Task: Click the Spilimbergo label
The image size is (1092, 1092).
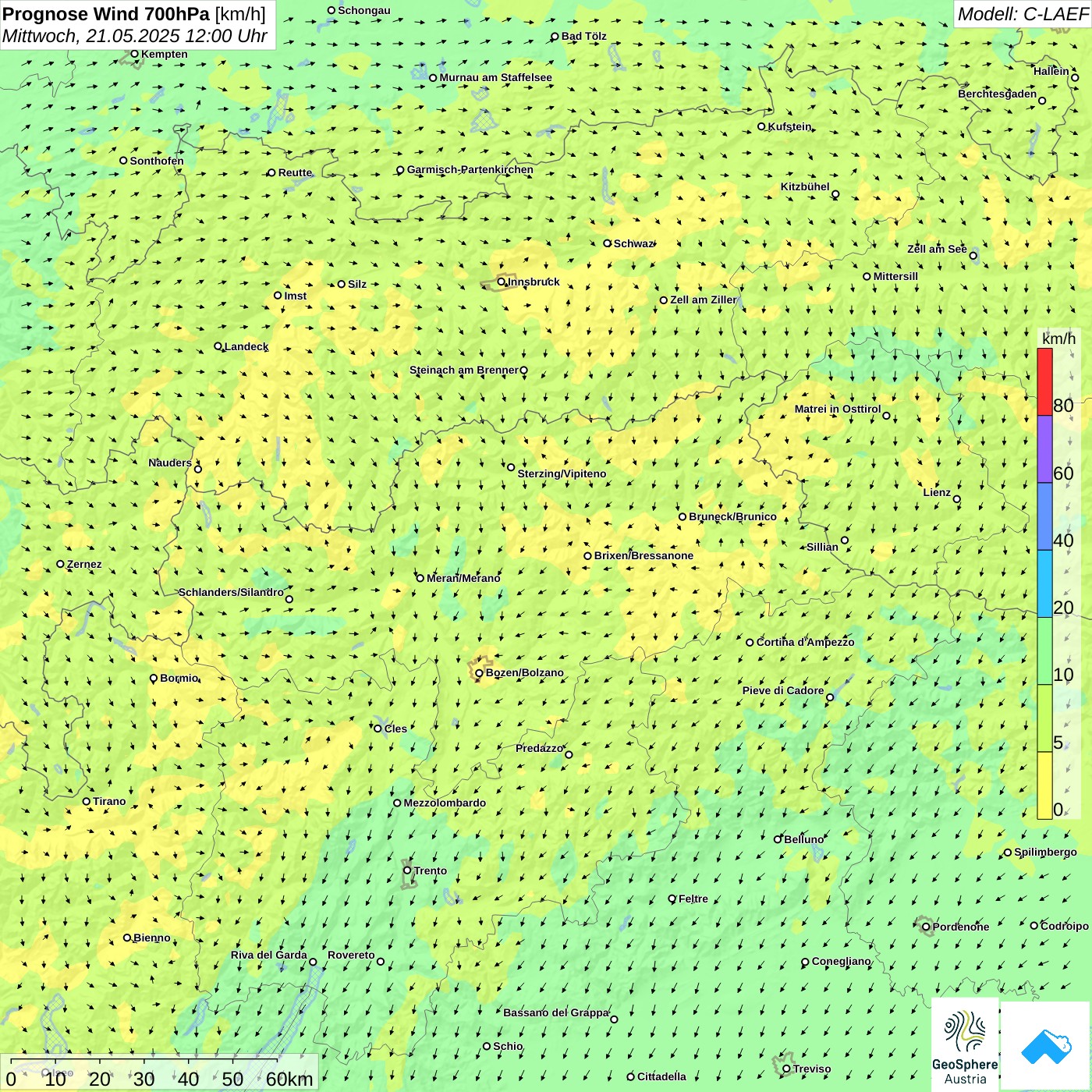Action: pos(1045,852)
